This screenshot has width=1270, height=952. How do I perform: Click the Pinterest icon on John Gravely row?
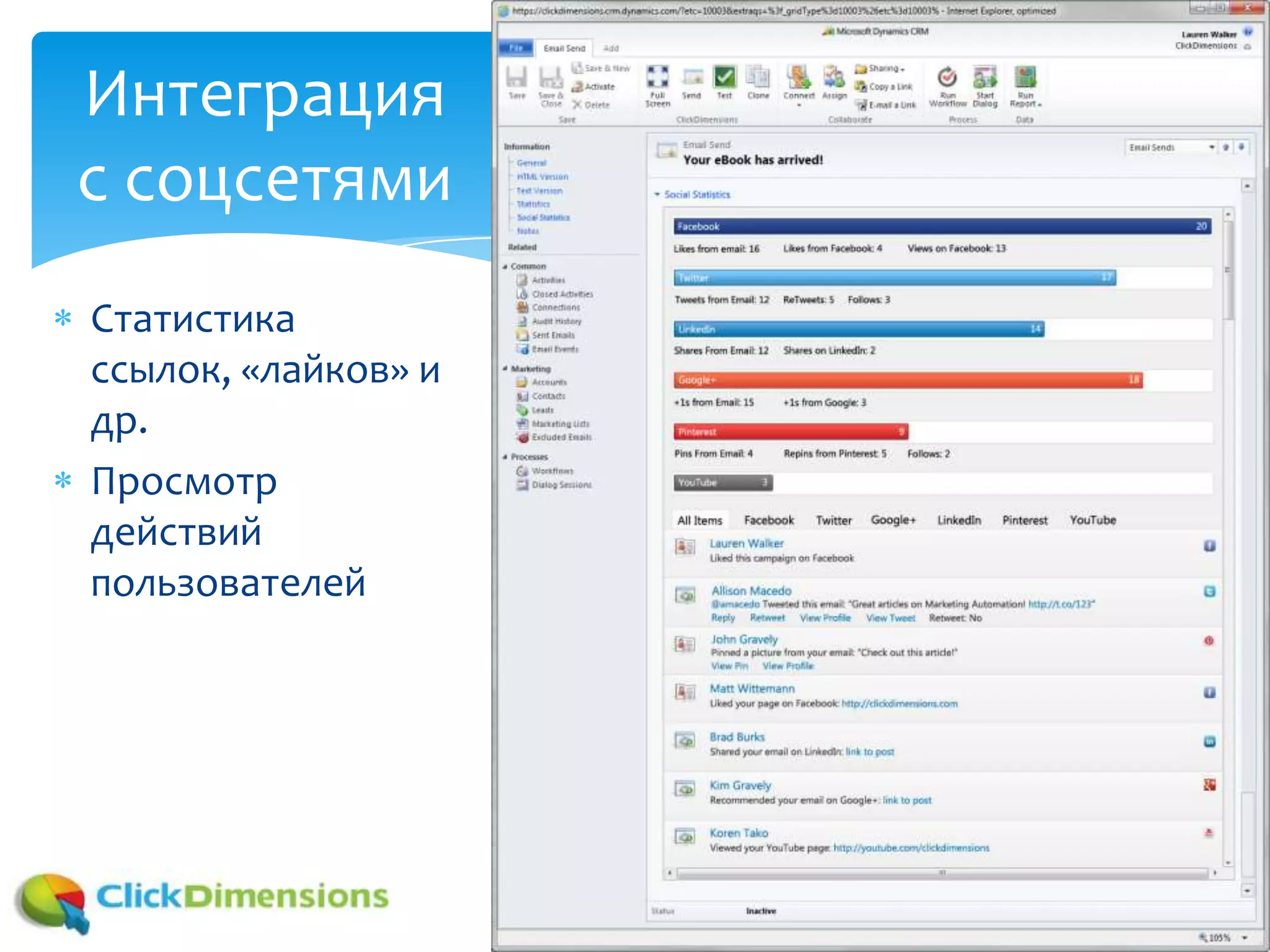[x=1209, y=641]
